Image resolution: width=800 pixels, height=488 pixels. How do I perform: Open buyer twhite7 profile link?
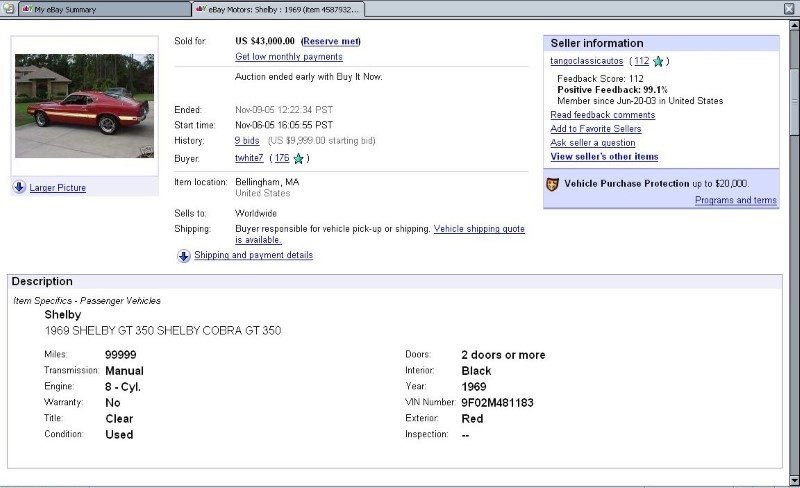[249, 158]
